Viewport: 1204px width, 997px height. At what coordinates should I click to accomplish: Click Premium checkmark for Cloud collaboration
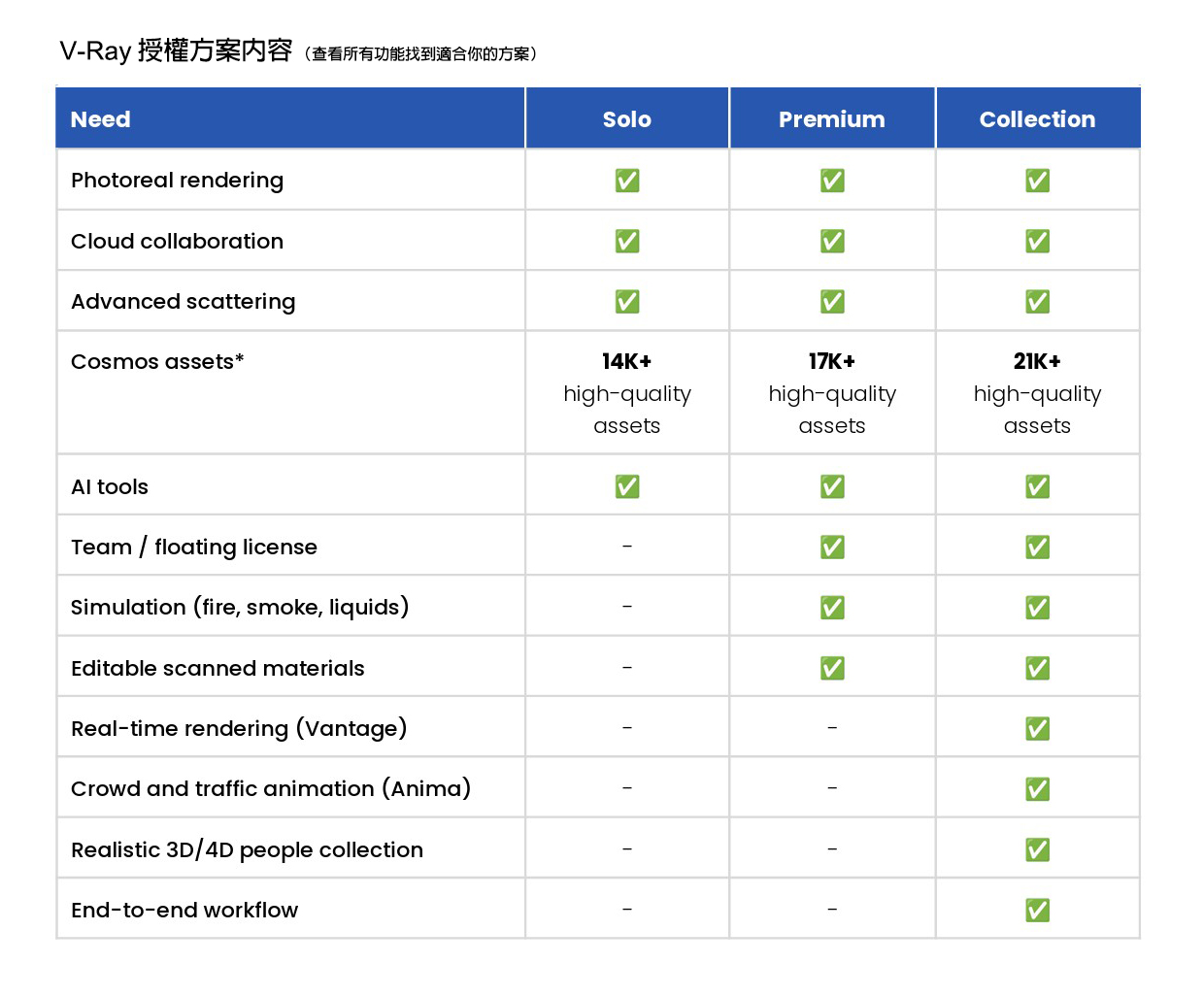[x=832, y=241]
